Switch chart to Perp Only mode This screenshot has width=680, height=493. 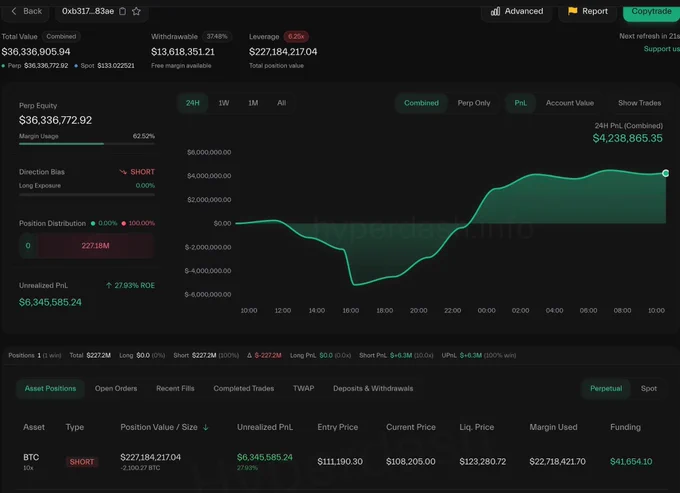(474, 103)
